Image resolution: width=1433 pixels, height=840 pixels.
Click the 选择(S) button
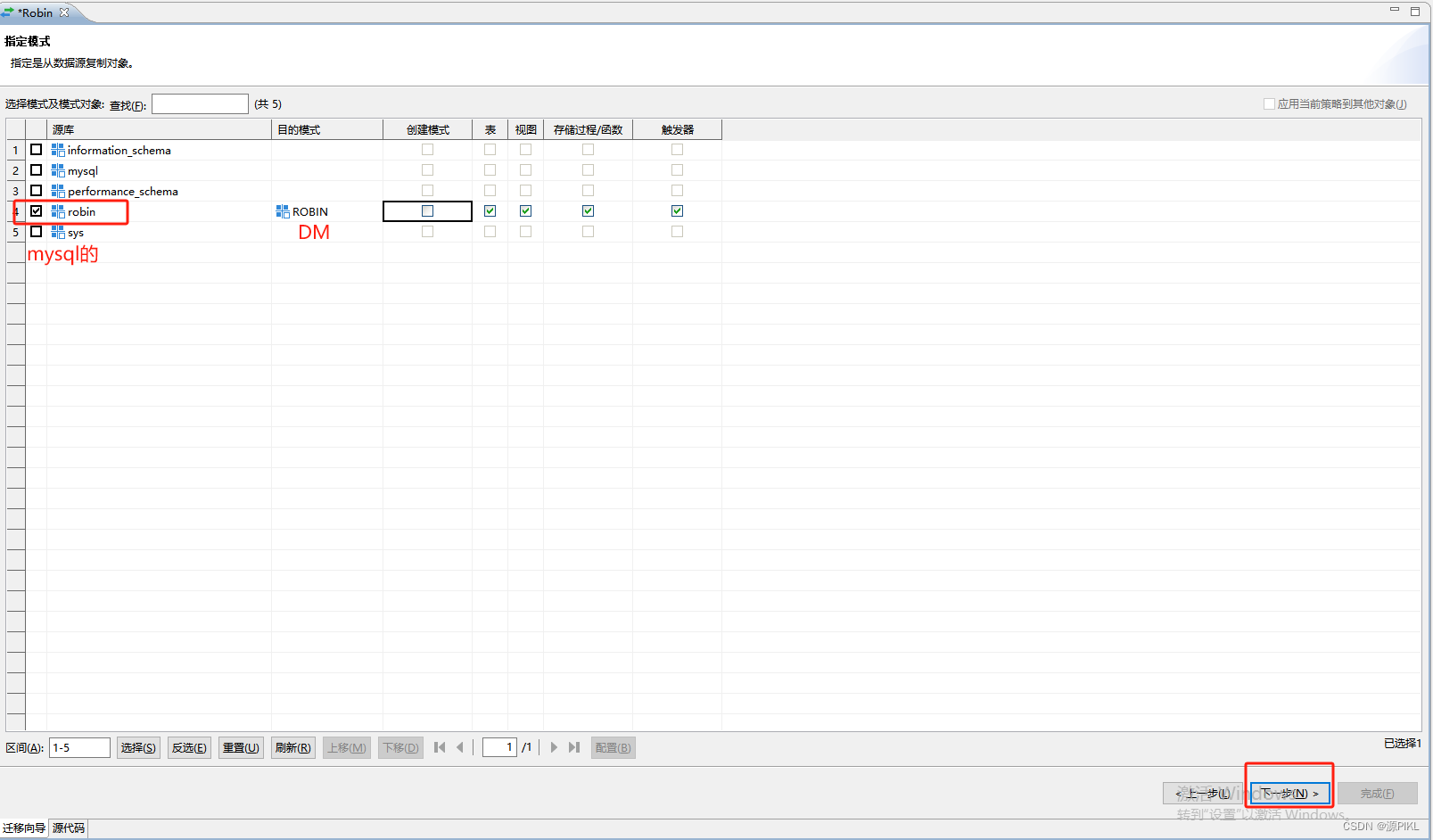[138, 748]
